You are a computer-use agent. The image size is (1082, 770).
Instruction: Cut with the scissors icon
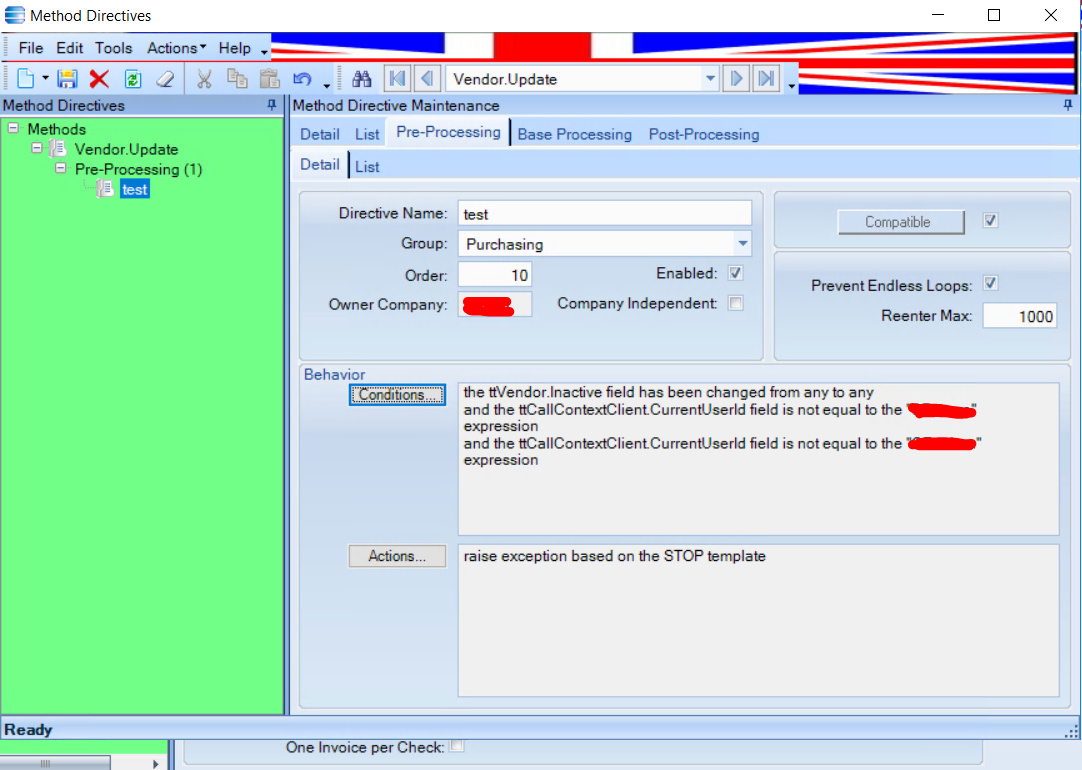(204, 79)
